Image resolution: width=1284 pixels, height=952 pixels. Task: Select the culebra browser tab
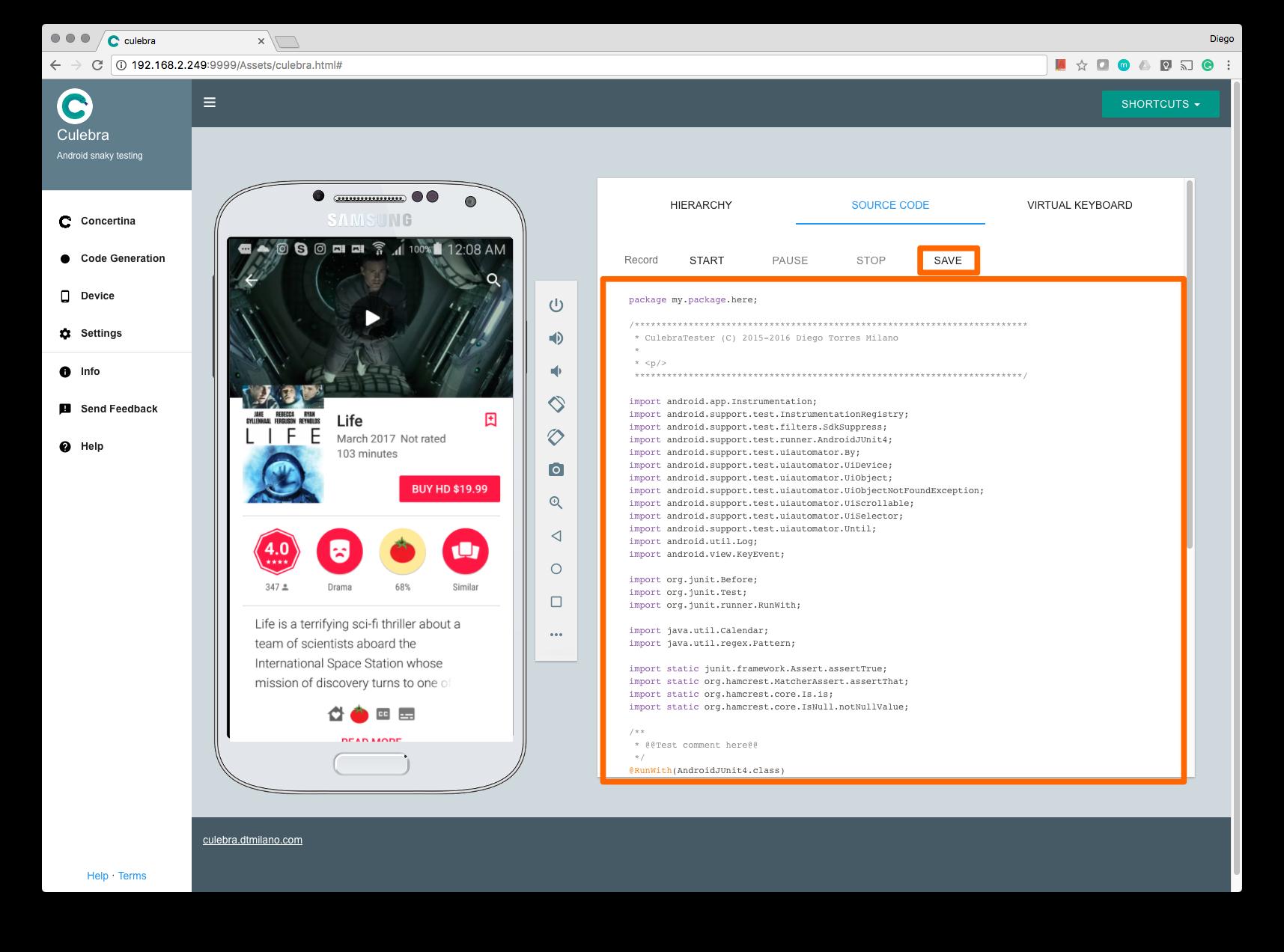click(x=187, y=40)
